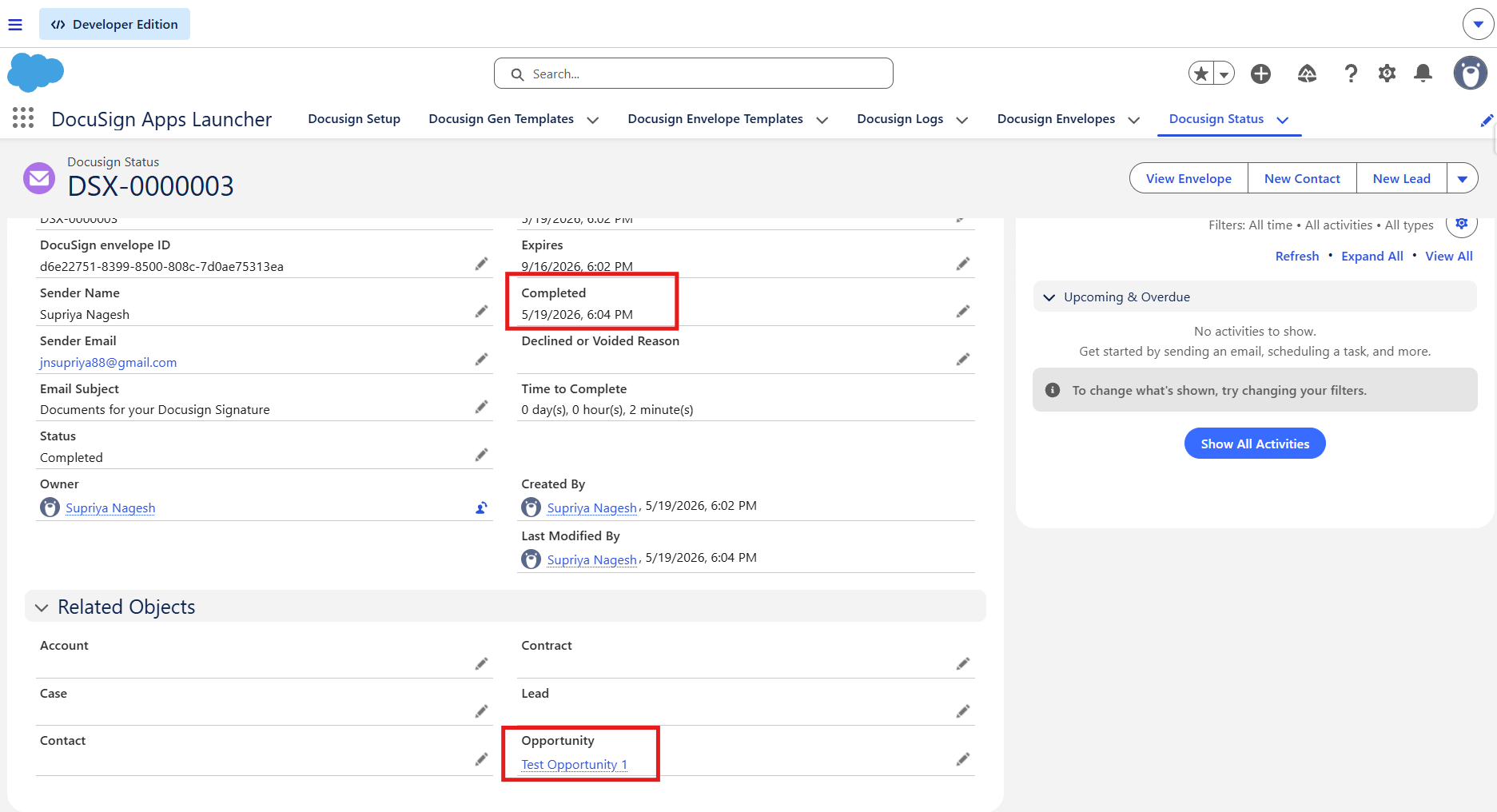Open sender email jnsupriya88@gmail.com link
The height and width of the screenshot is (812, 1497).
pyautogui.click(x=109, y=362)
